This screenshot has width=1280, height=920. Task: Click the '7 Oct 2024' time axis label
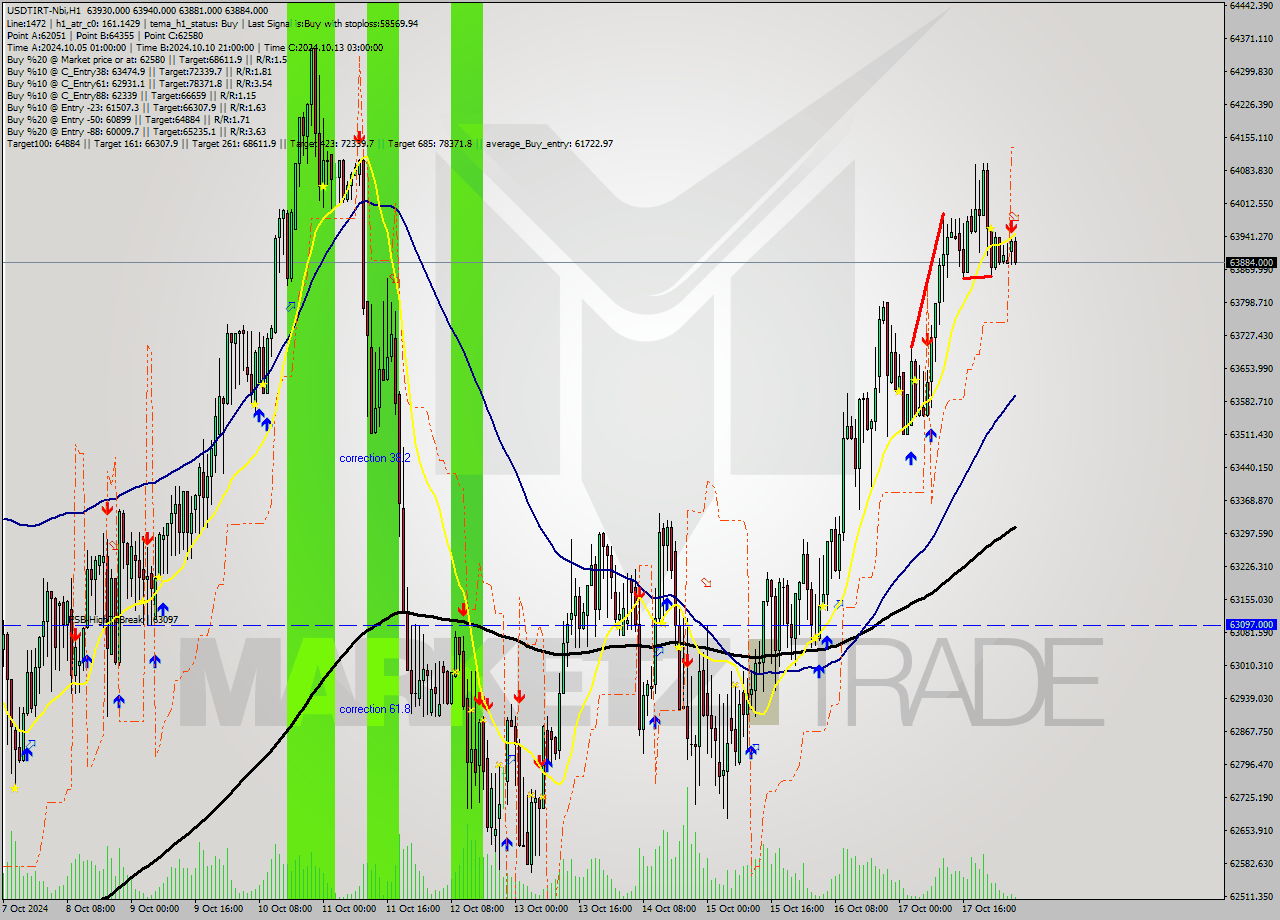(24, 909)
